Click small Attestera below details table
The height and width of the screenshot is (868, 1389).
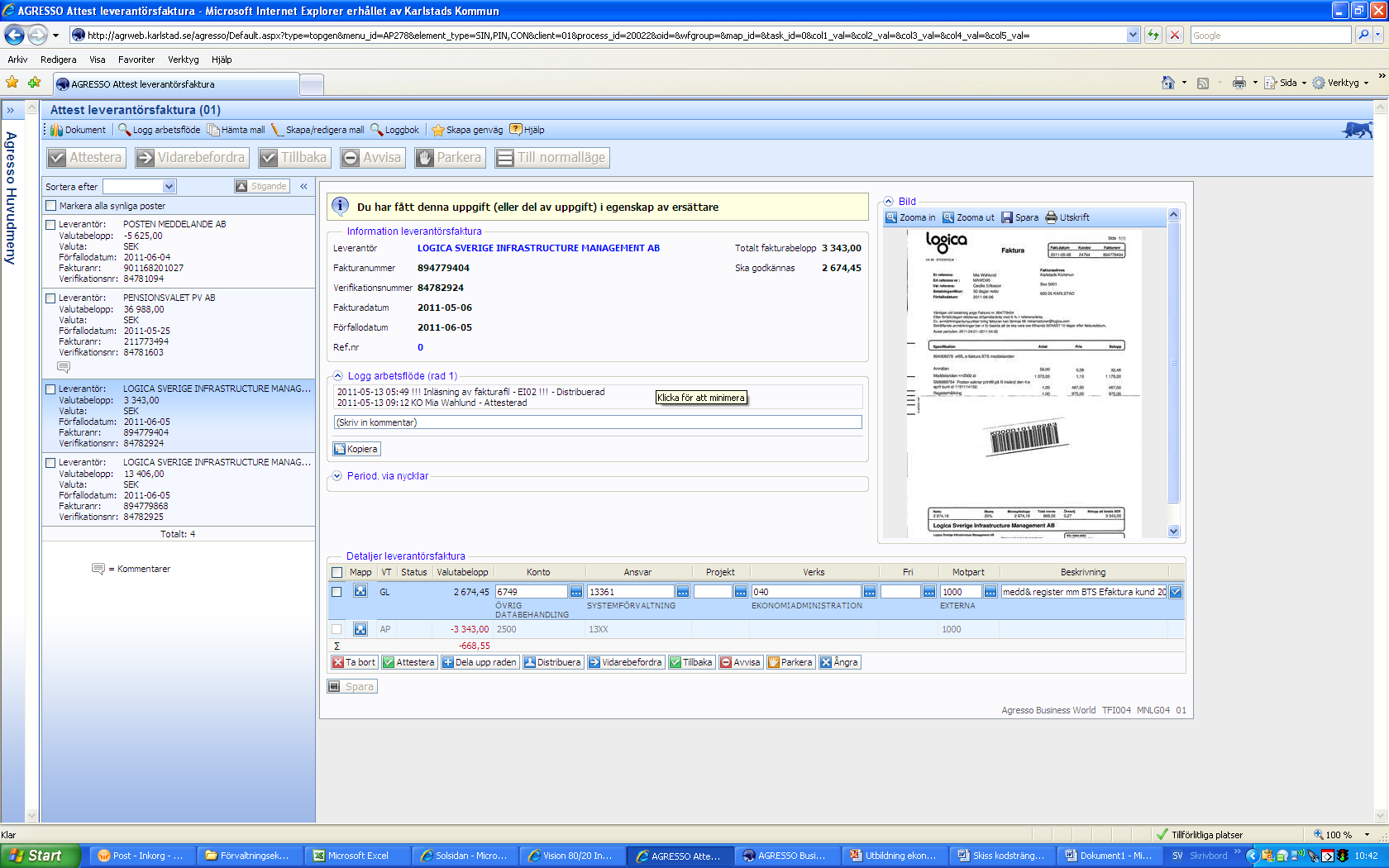tap(408, 662)
